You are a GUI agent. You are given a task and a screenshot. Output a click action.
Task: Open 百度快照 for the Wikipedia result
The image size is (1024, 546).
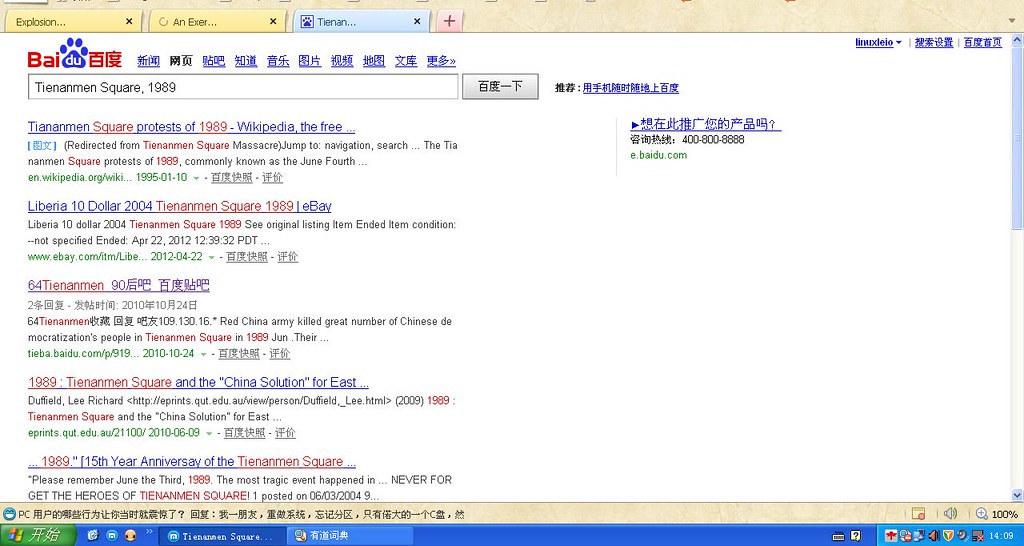(x=231, y=178)
